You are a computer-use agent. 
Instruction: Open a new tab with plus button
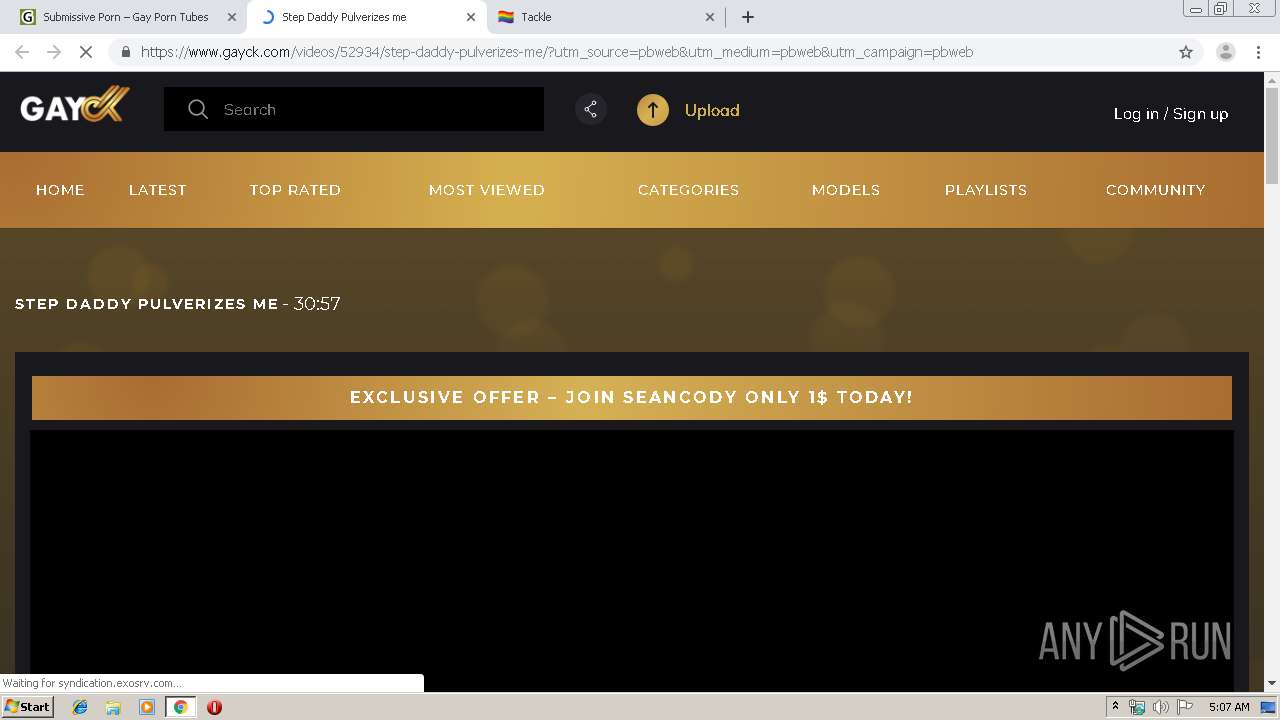pyautogui.click(x=748, y=17)
